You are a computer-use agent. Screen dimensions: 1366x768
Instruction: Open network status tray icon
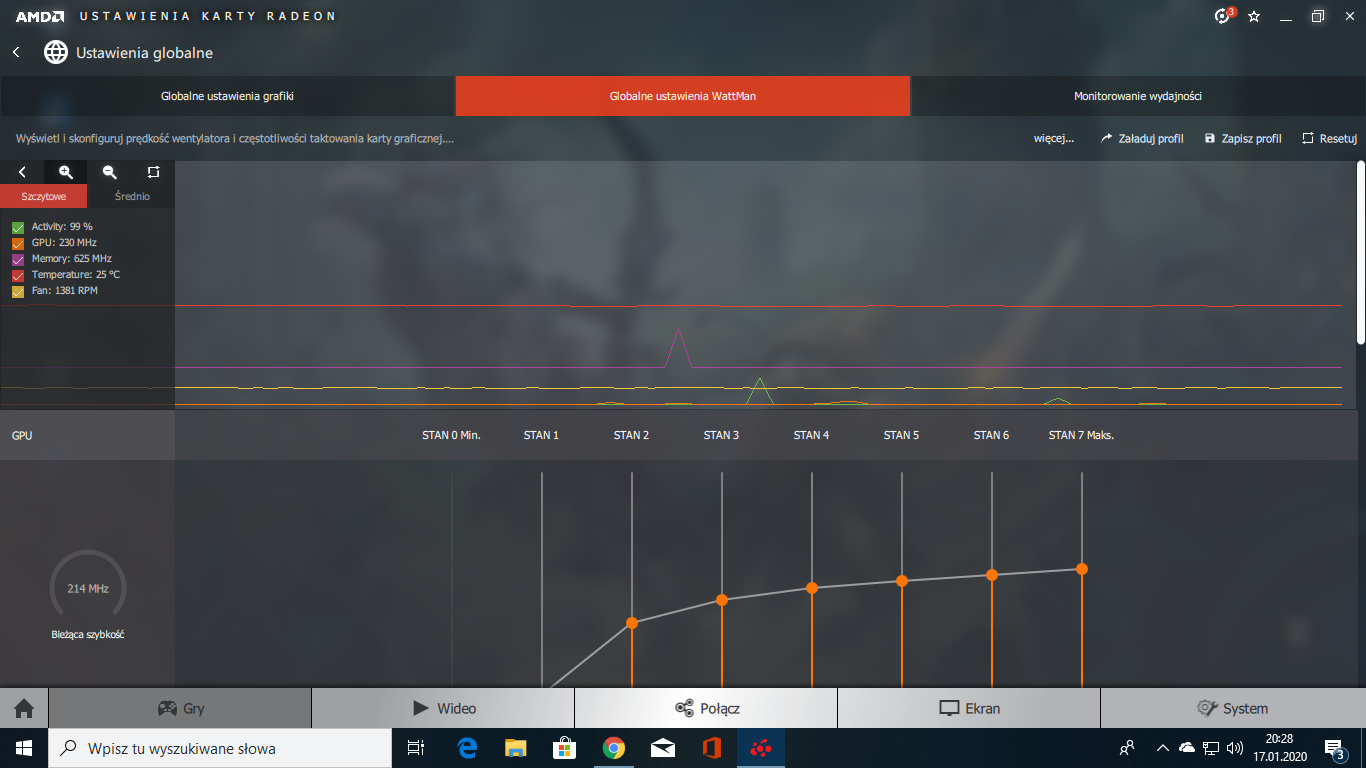click(x=1211, y=748)
